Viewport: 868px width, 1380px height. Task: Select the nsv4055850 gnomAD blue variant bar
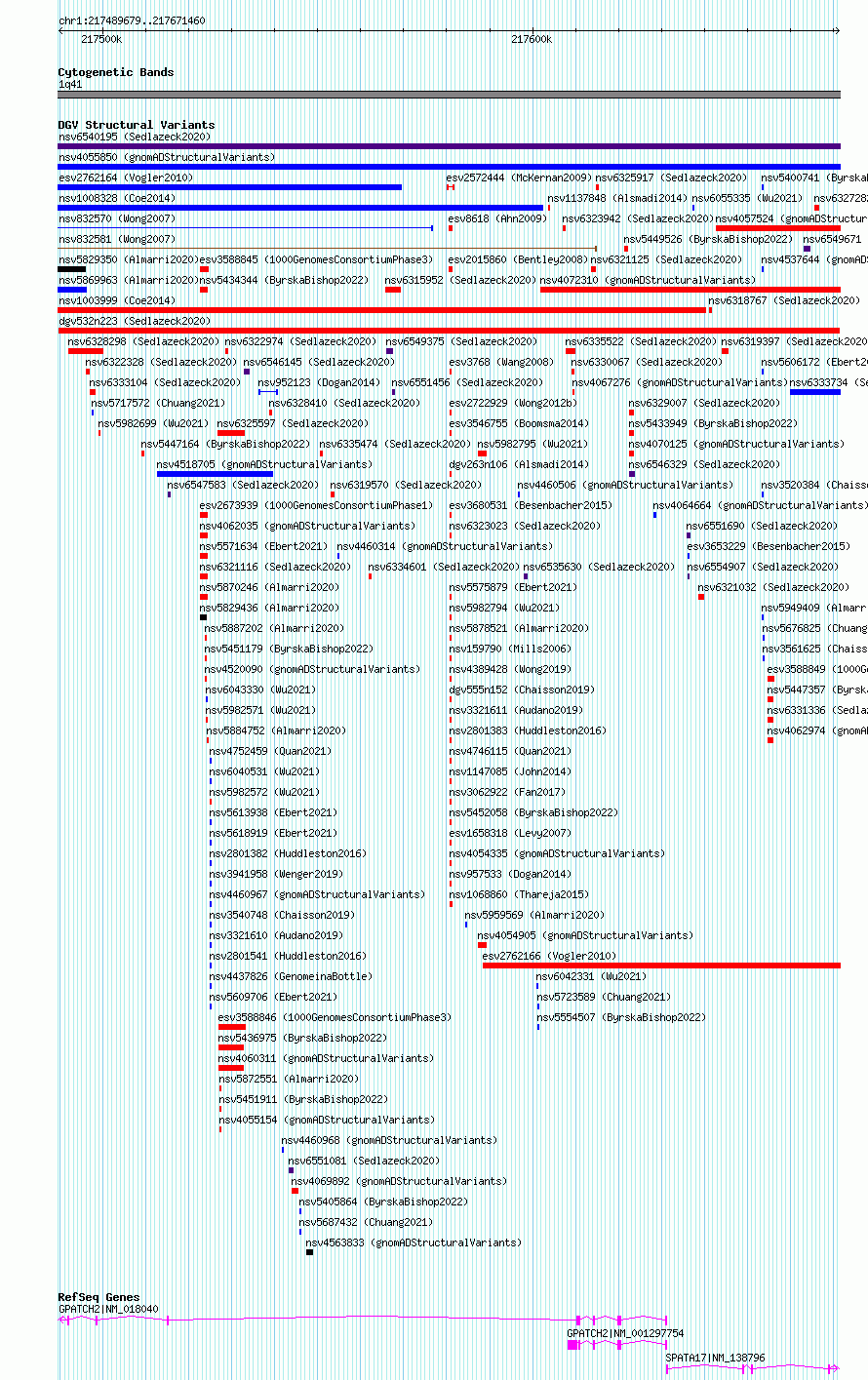coord(449,167)
